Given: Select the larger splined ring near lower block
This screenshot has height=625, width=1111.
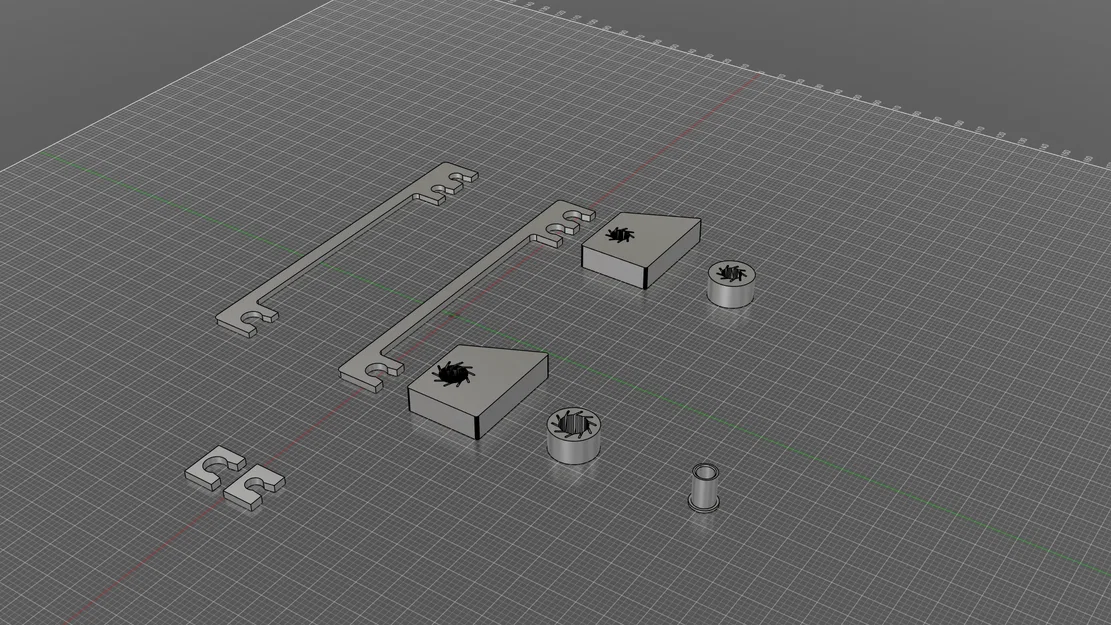Looking at the screenshot, I should [574, 437].
